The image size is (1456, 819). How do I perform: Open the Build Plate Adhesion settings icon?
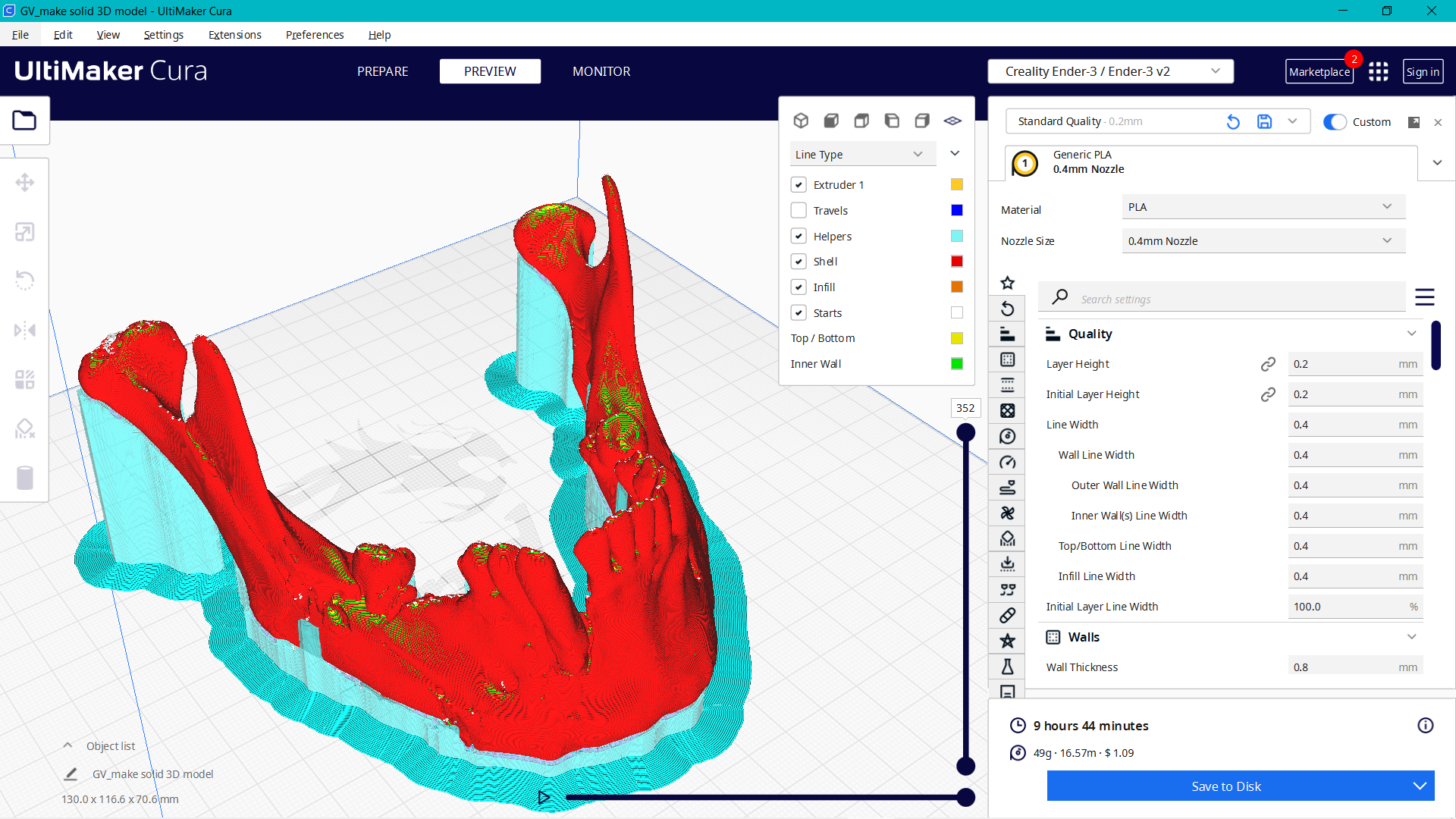pyautogui.click(x=1008, y=564)
